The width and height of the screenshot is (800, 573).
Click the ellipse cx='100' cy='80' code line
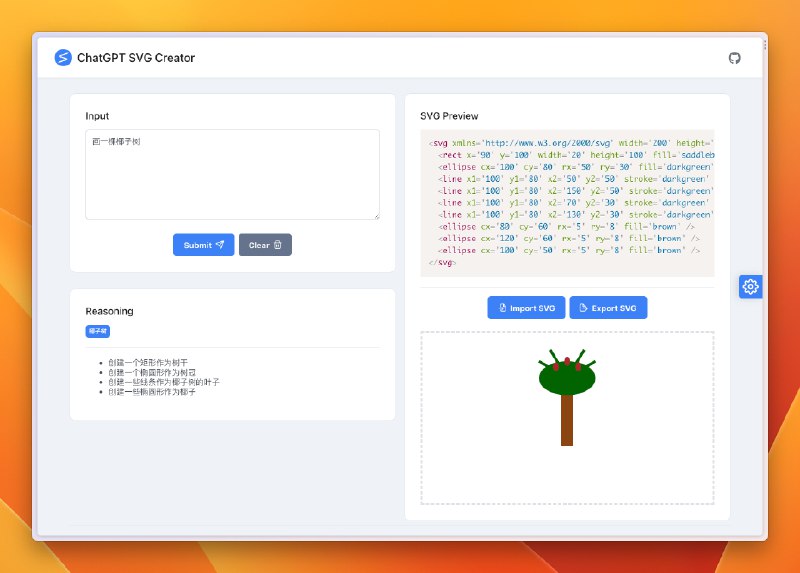click(x=576, y=167)
